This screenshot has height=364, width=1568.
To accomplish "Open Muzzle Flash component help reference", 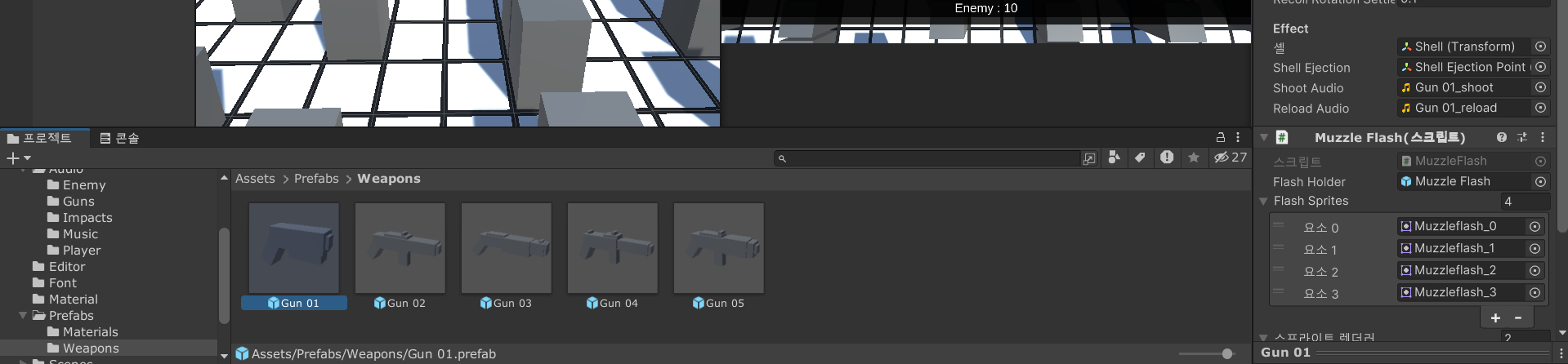I will (1502, 137).
